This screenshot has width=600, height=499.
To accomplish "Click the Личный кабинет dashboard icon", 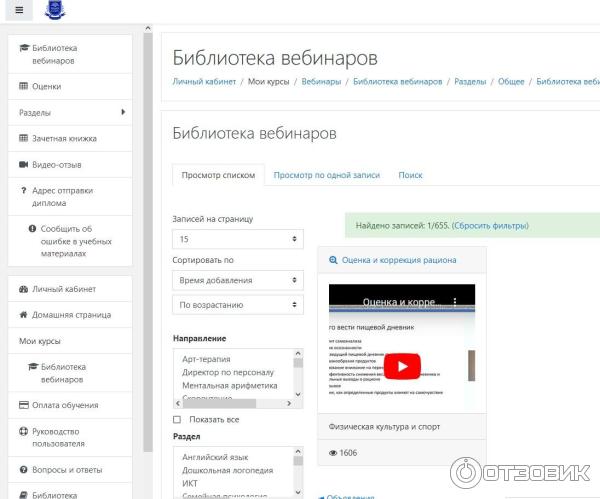I will 24,289.
